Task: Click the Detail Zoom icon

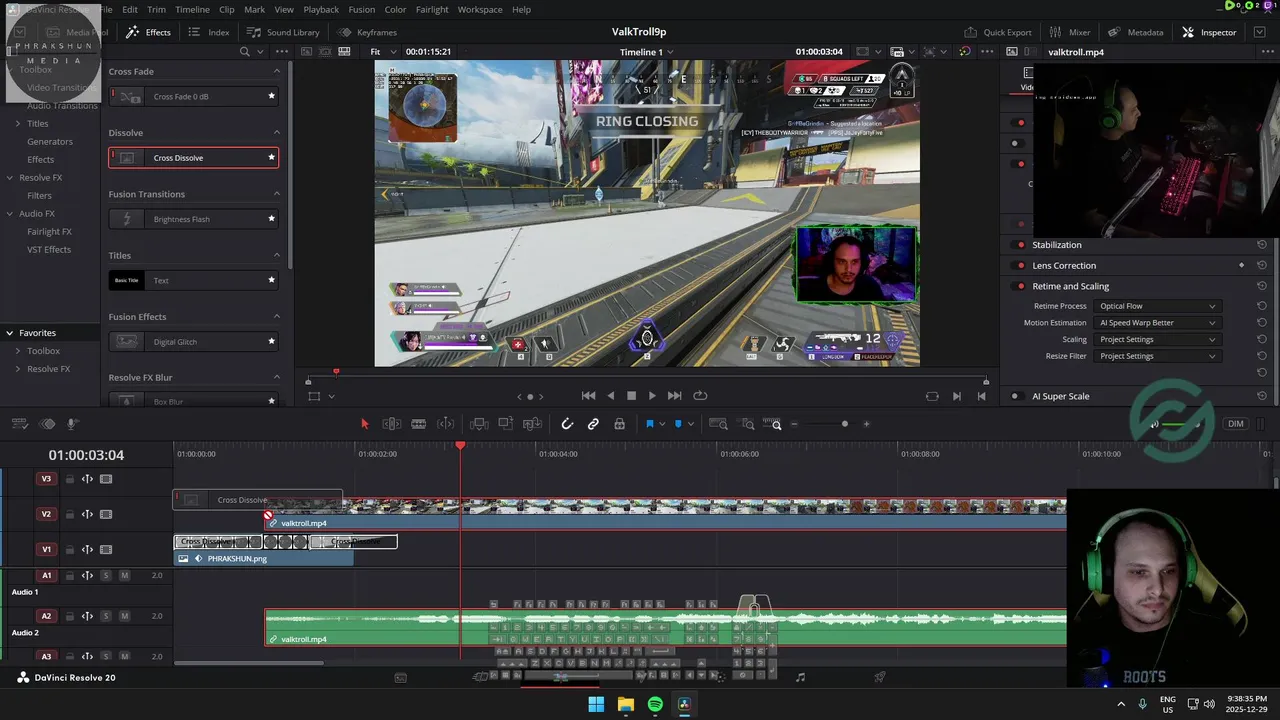Action: (x=748, y=424)
